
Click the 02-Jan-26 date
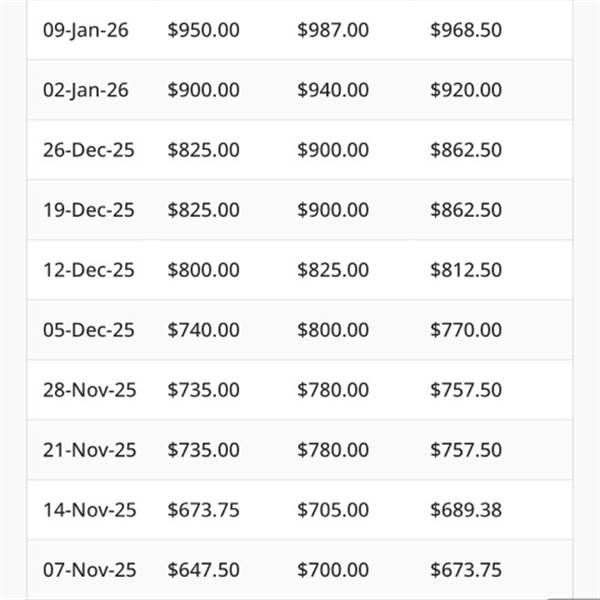86,90
